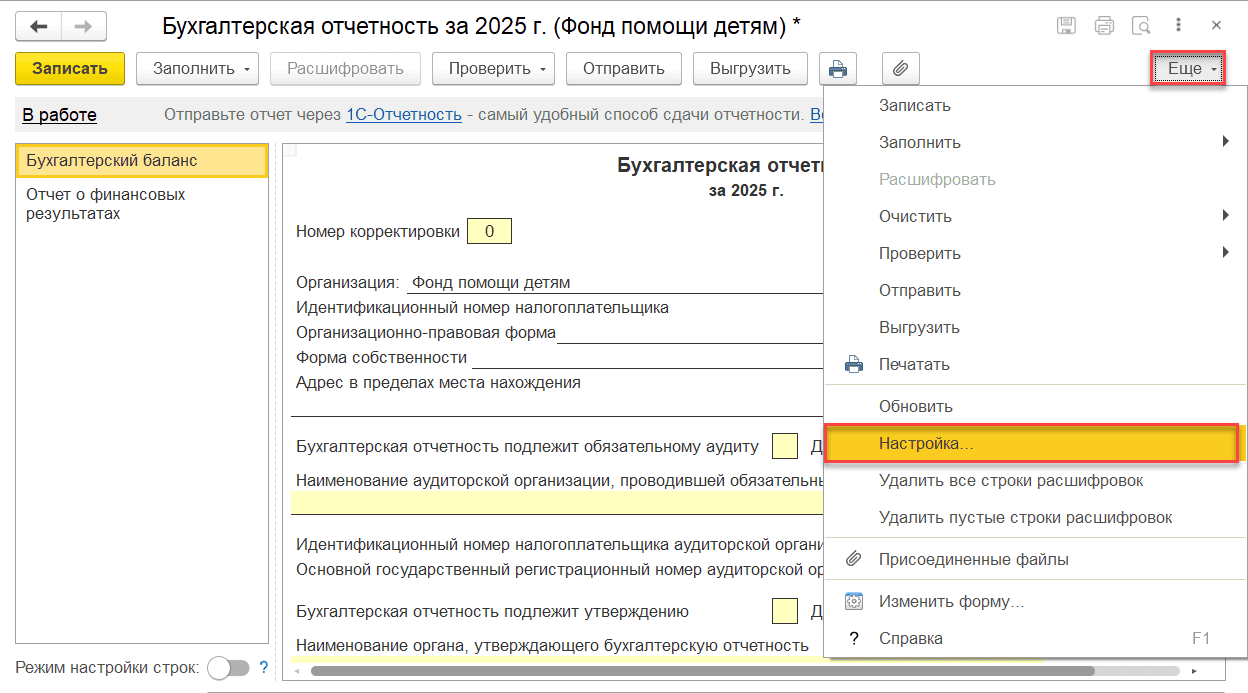The height and width of the screenshot is (693, 1248).
Task: Click the back navigation arrow
Action: click(x=39, y=26)
